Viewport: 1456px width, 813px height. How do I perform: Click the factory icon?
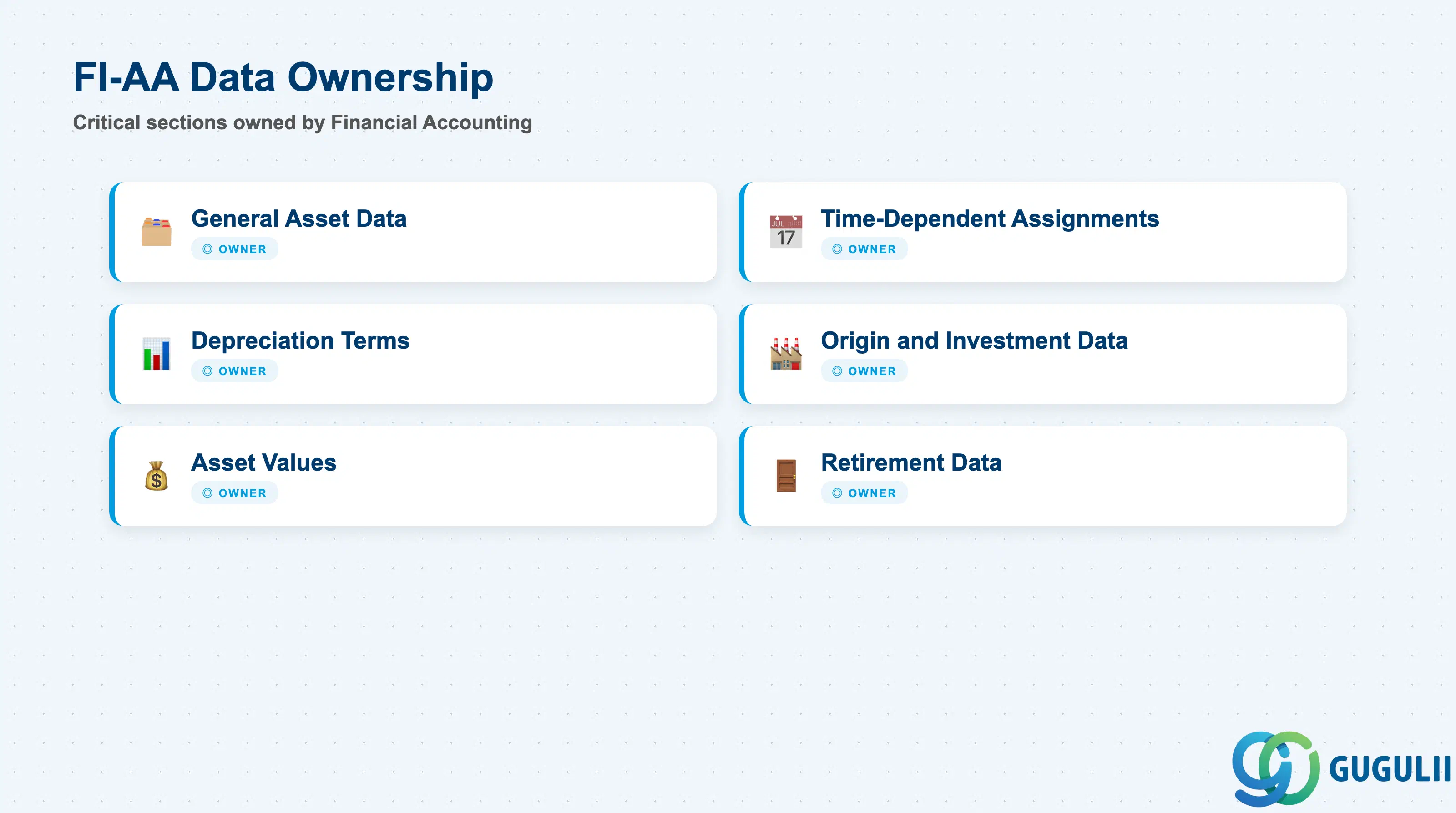click(786, 354)
